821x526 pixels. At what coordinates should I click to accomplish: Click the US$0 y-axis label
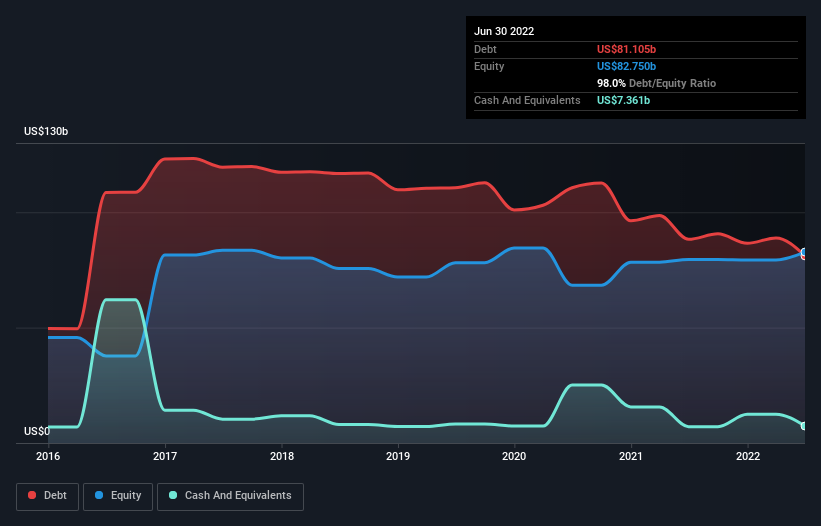37,431
